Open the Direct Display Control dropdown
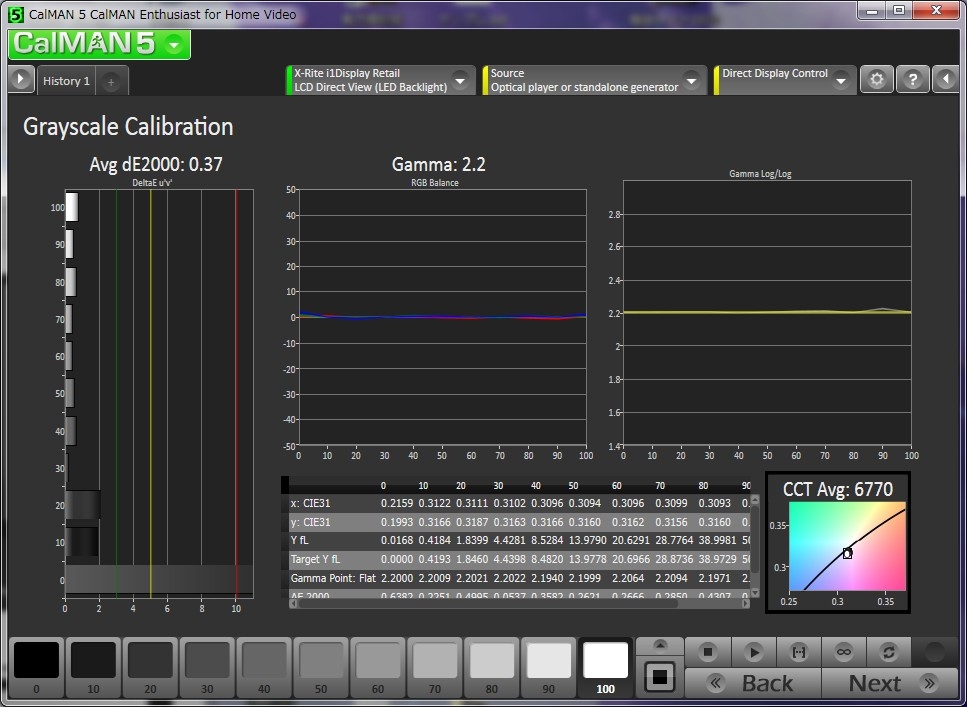967x707 pixels. (840, 80)
